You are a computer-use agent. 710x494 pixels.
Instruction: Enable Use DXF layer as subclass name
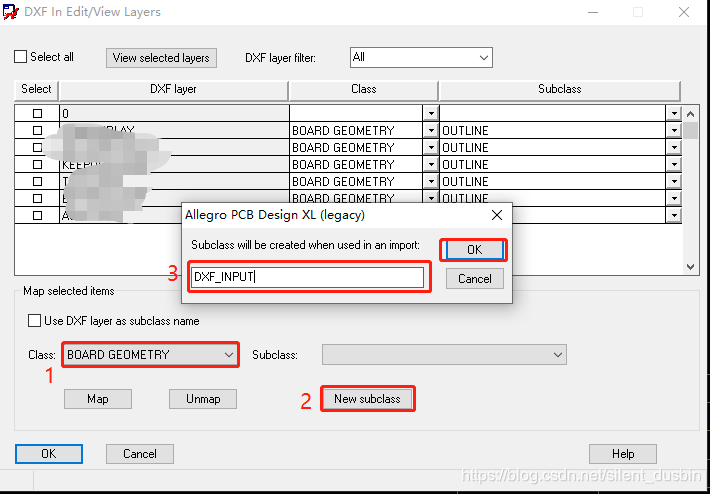[x=34, y=321]
